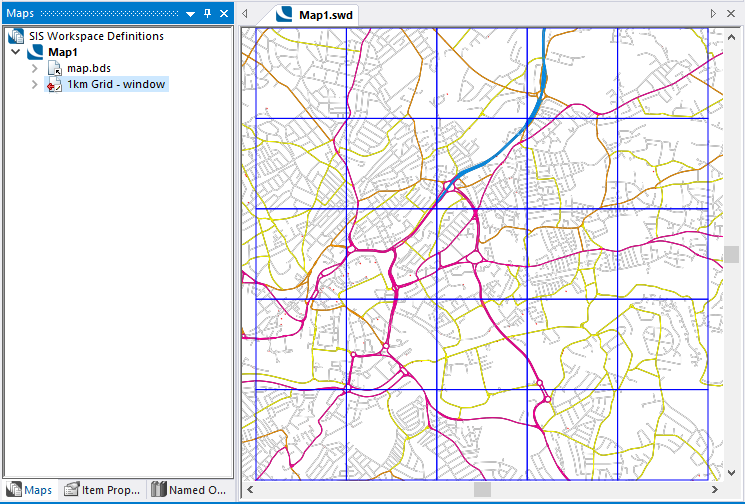Click the vertical scrollbar thumb of map
Viewport: 745px width, 504px height.
click(x=732, y=254)
